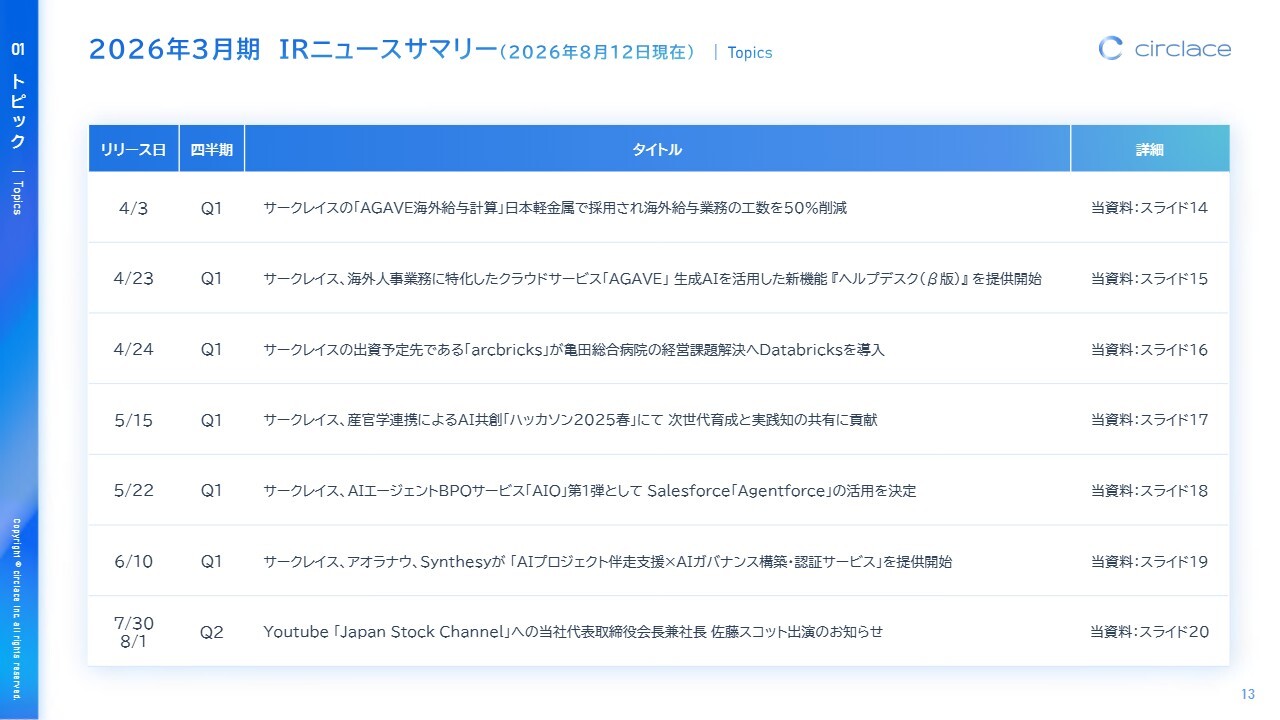This screenshot has width=1280, height=720.
Task: Click Q1 in the 6/10 row
Action: pyautogui.click(x=212, y=562)
